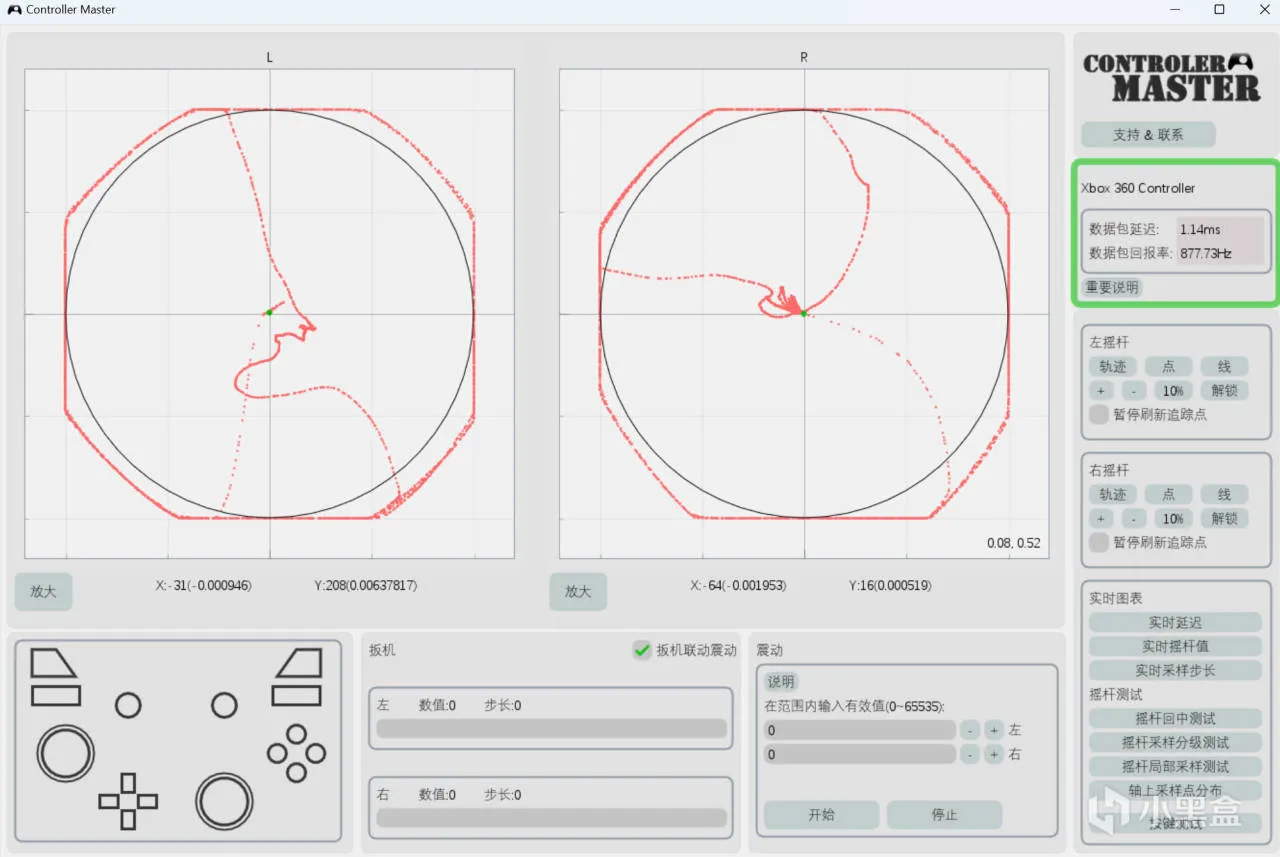Click the 877.73Hz report rate value
Viewport: 1280px width, 857px height.
click(1205, 253)
